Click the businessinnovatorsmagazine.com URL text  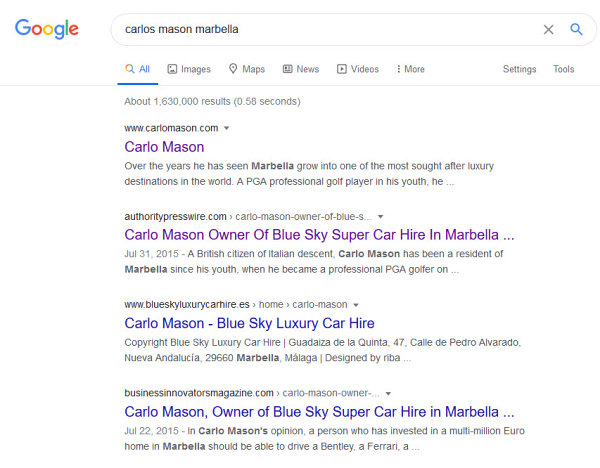coord(199,393)
